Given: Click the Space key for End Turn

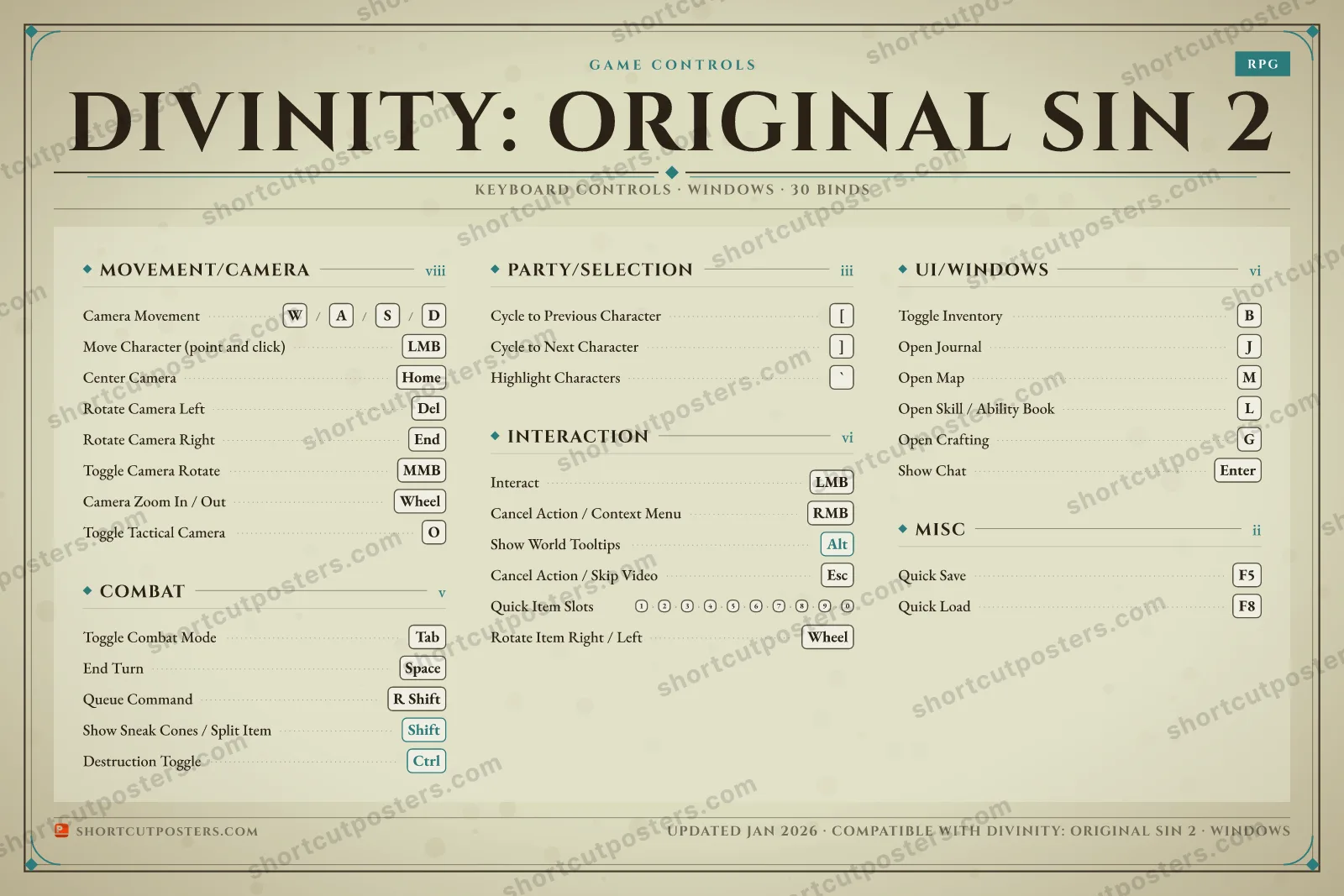Looking at the screenshot, I should (423, 668).
